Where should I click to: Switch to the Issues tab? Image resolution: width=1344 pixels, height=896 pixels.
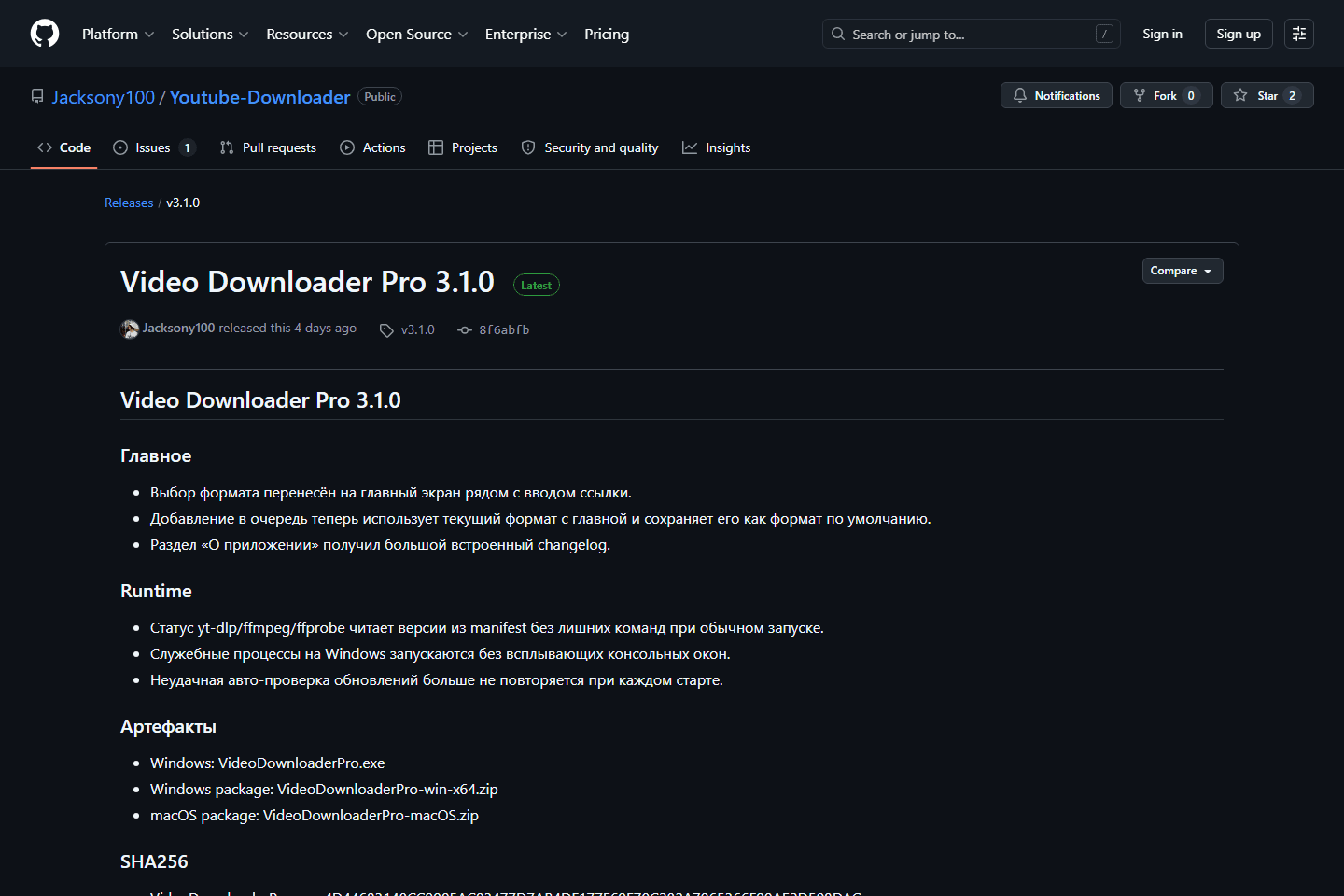click(154, 147)
